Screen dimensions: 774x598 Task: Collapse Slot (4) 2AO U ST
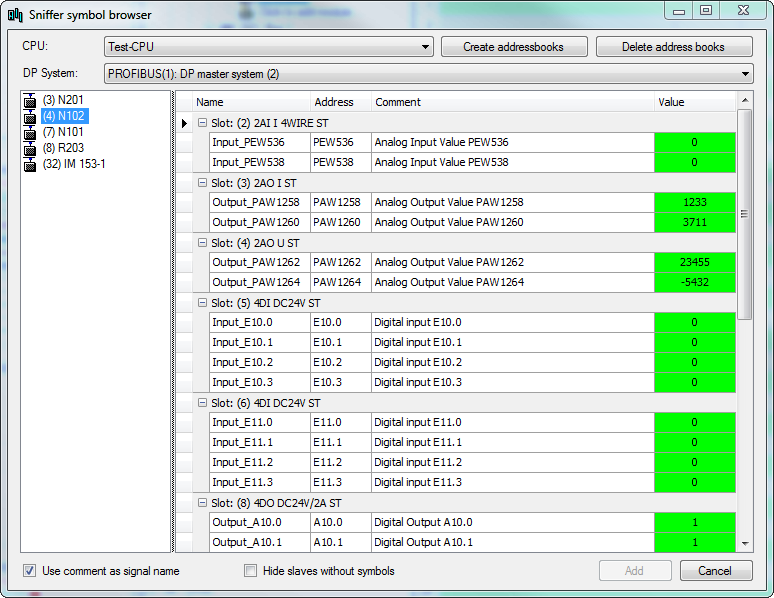coord(202,242)
